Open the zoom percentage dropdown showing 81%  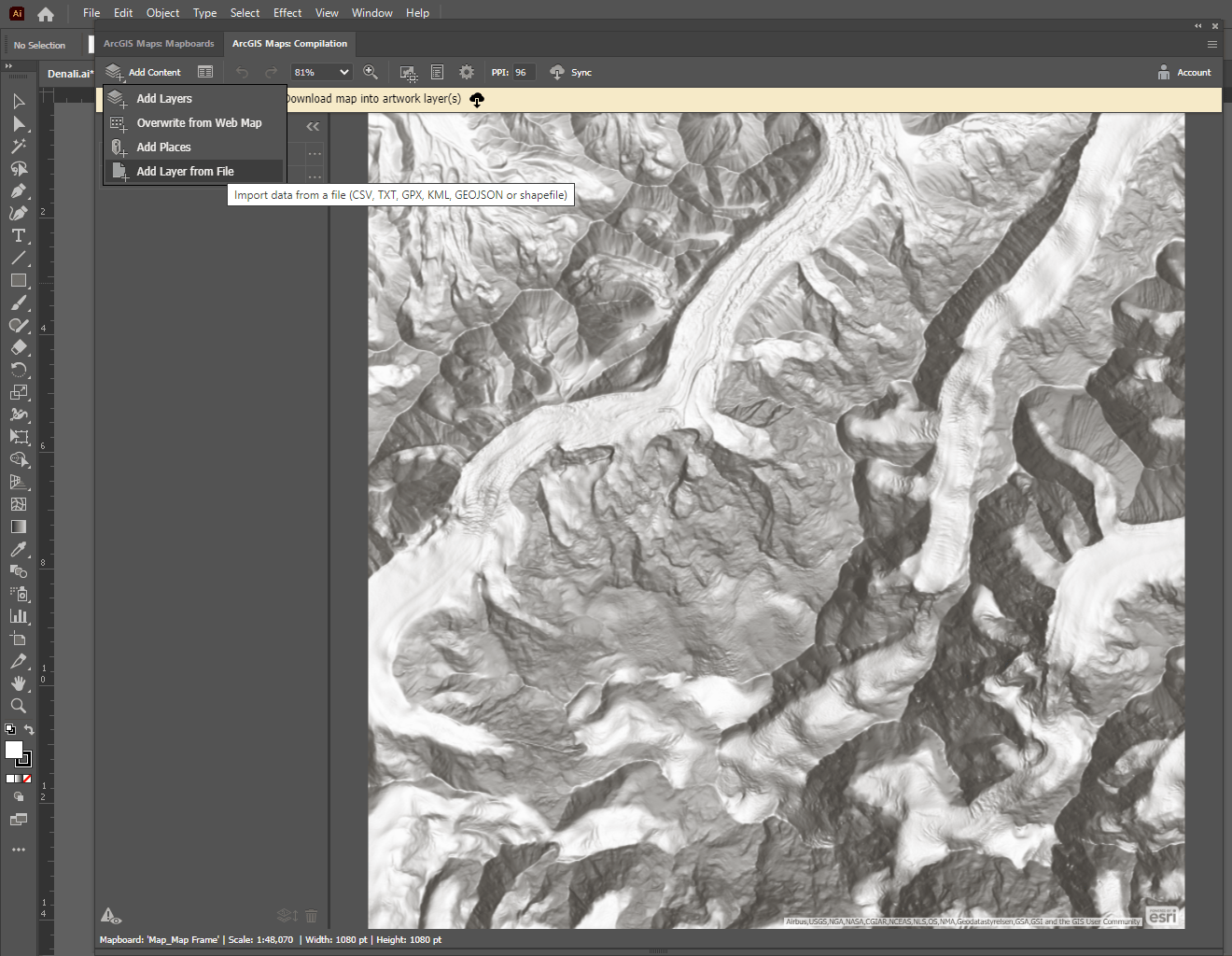(321, 72)
